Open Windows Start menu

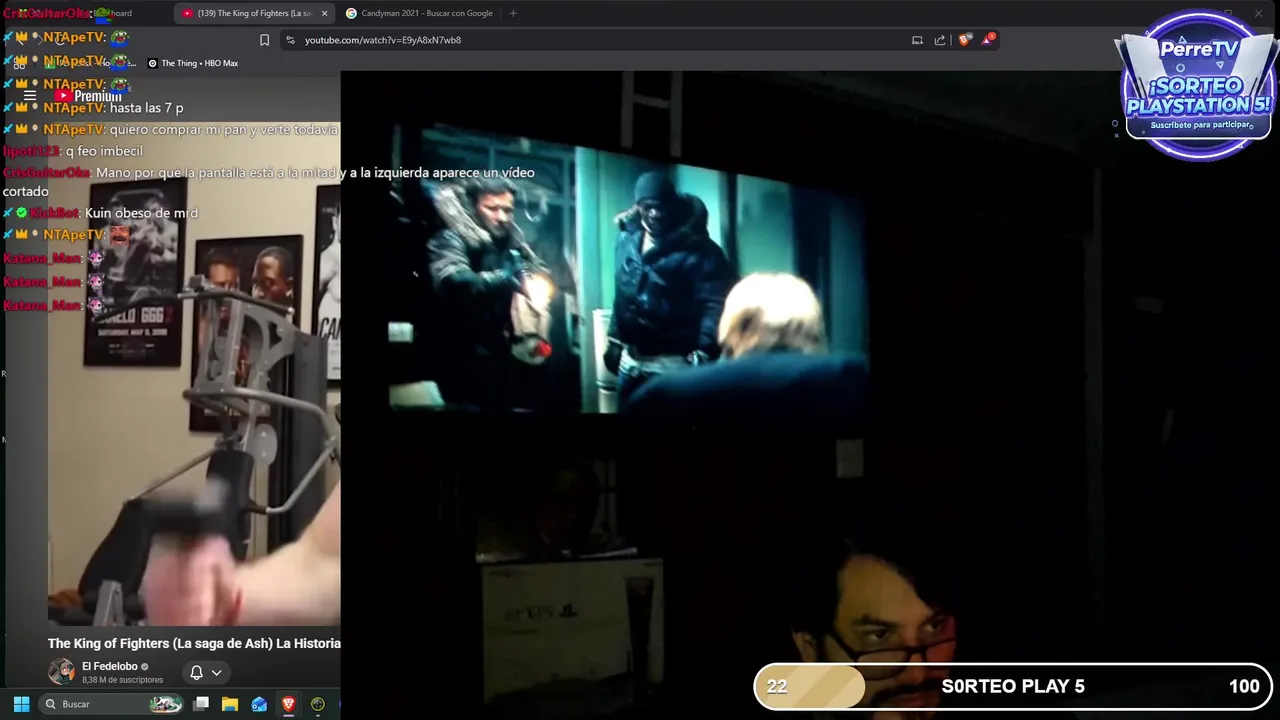(x=21, y=704)
